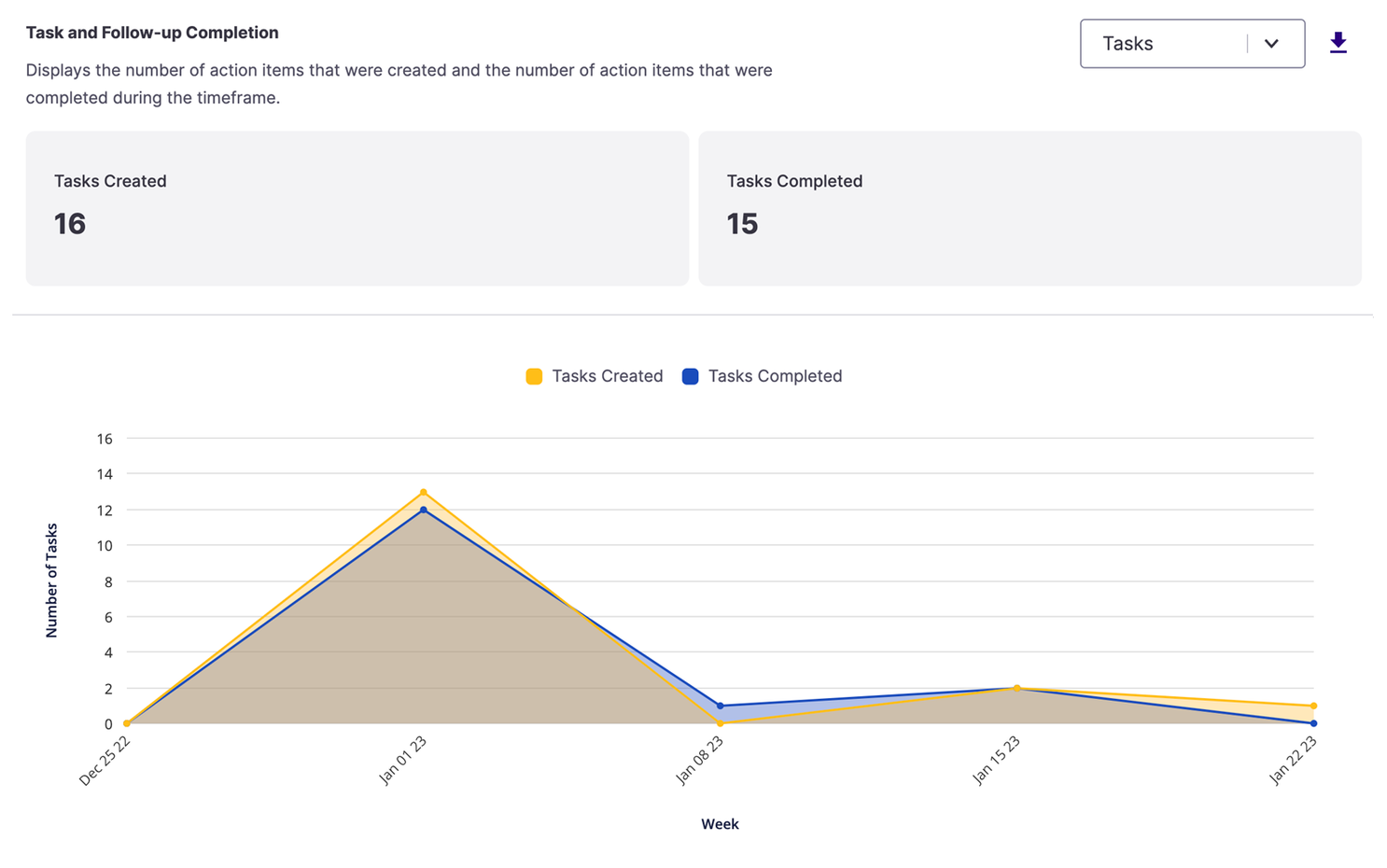The height and width of the screenshot is (868, 1387).
Task: Select the Tasks Created summary card
Action: tap(357, 208)
